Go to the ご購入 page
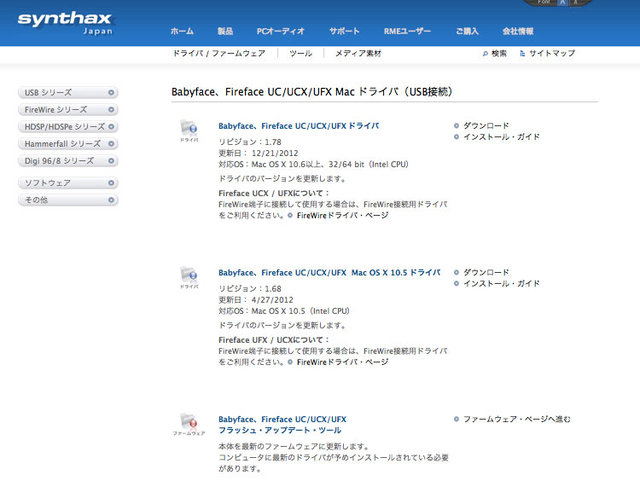The image size is (640, 504). pos(467,31)
